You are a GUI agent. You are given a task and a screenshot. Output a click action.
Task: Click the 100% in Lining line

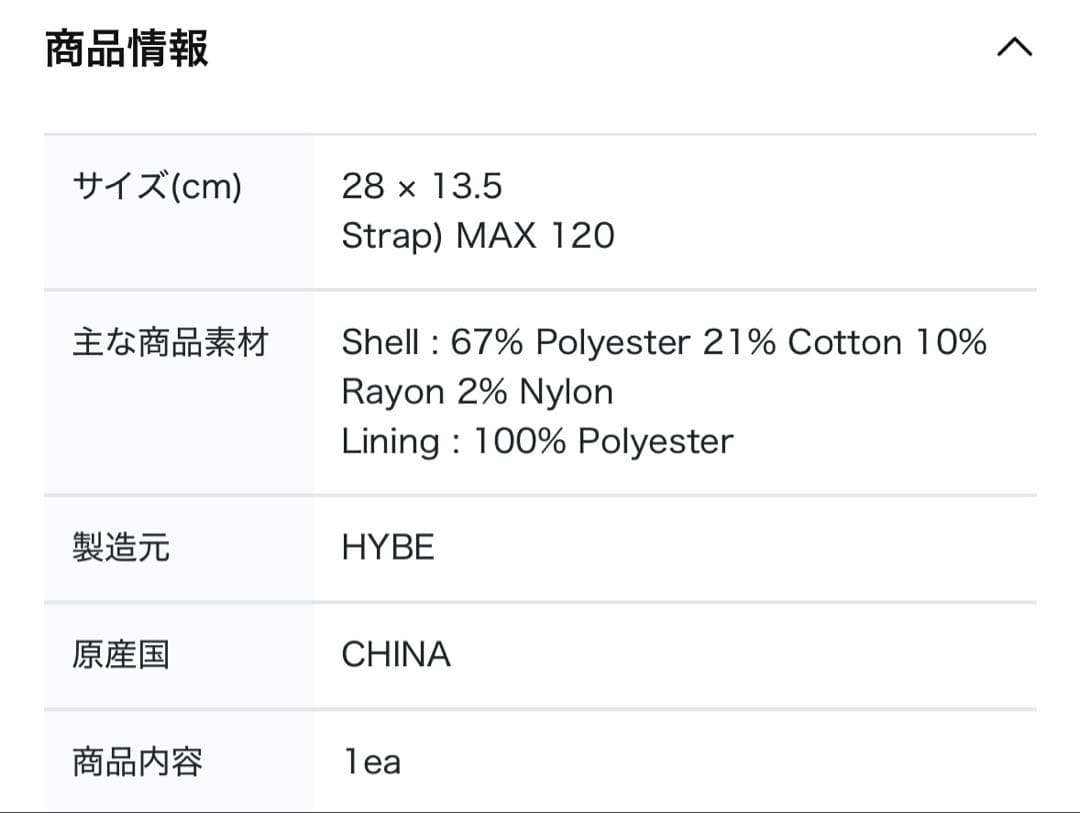519,441
